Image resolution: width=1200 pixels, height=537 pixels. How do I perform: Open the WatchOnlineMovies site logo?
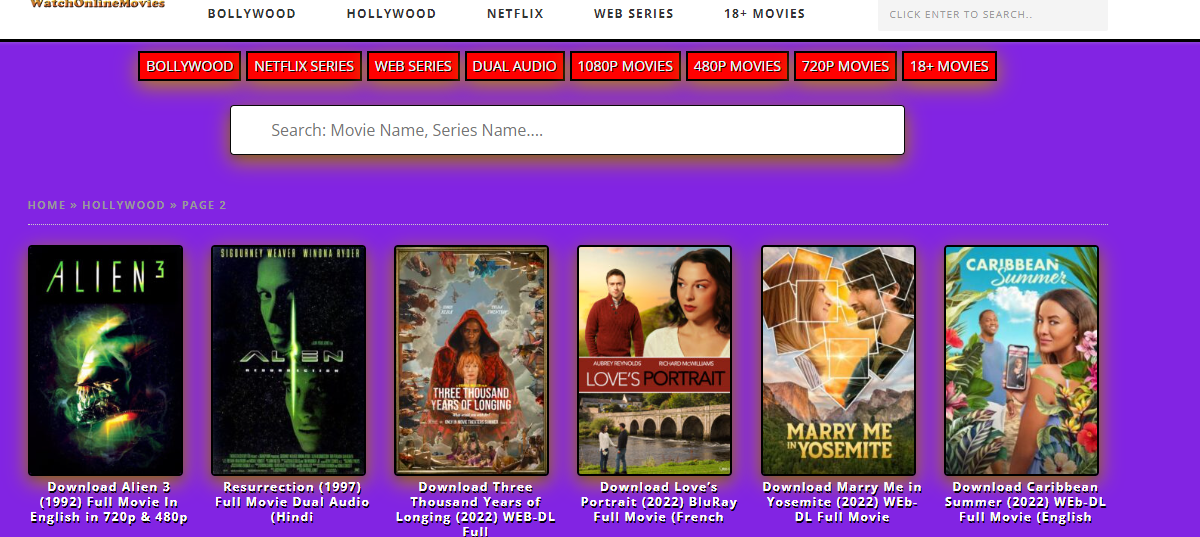[98, 5]
